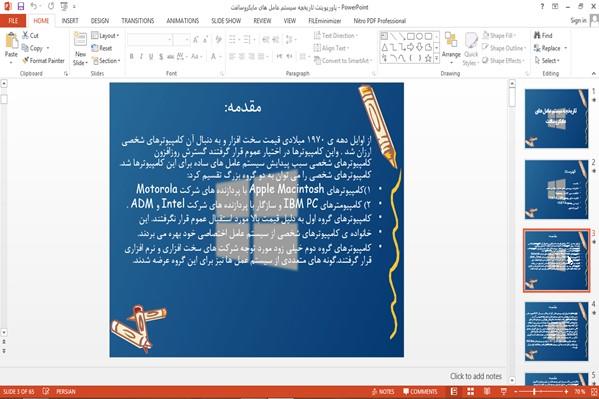Save the presentation from the quick access toolbar

pyautogui.click(x=21, y=6)
